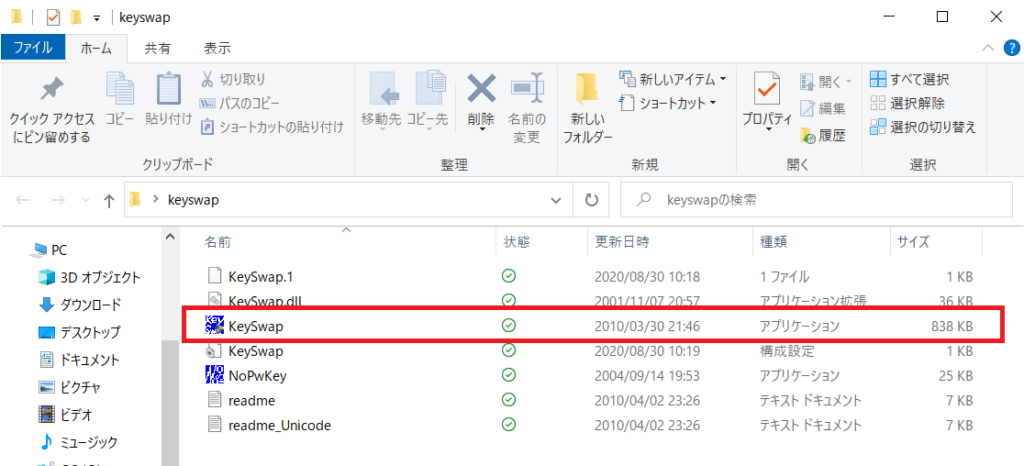Open the address bar history dropdown
1024x466 pixels.
556,200
